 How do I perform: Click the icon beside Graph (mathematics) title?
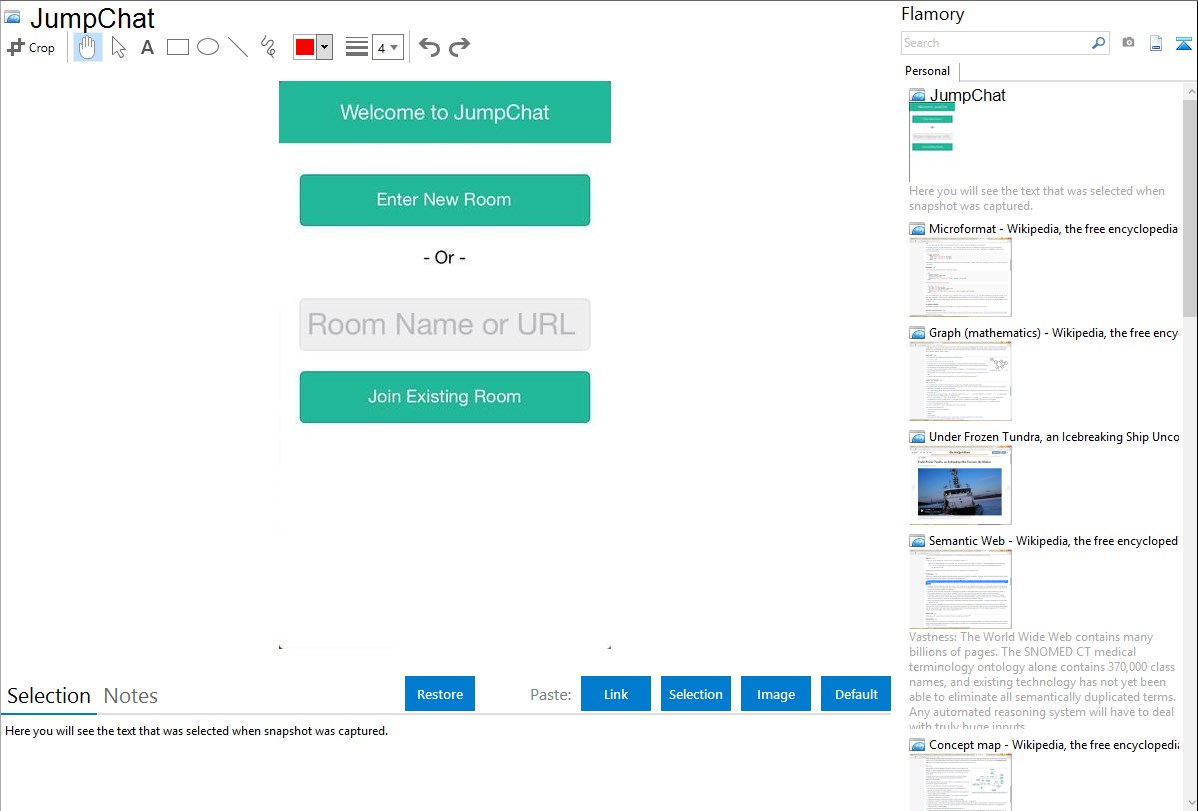[918, 333]
